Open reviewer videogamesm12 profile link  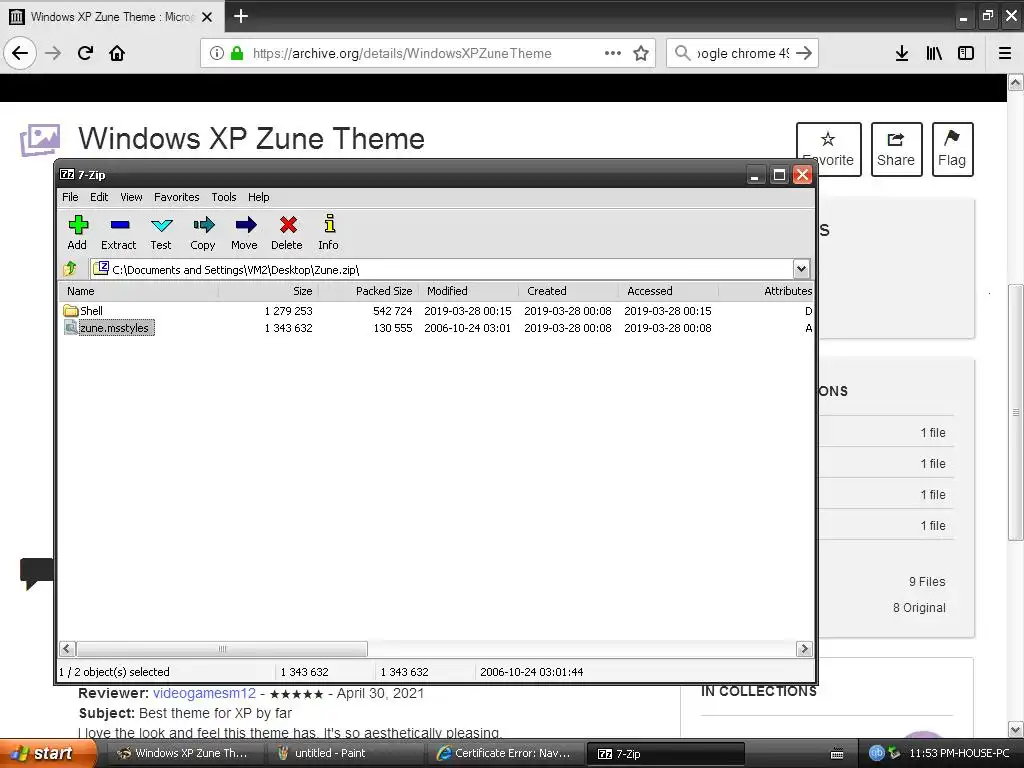[x=204, y=693]
